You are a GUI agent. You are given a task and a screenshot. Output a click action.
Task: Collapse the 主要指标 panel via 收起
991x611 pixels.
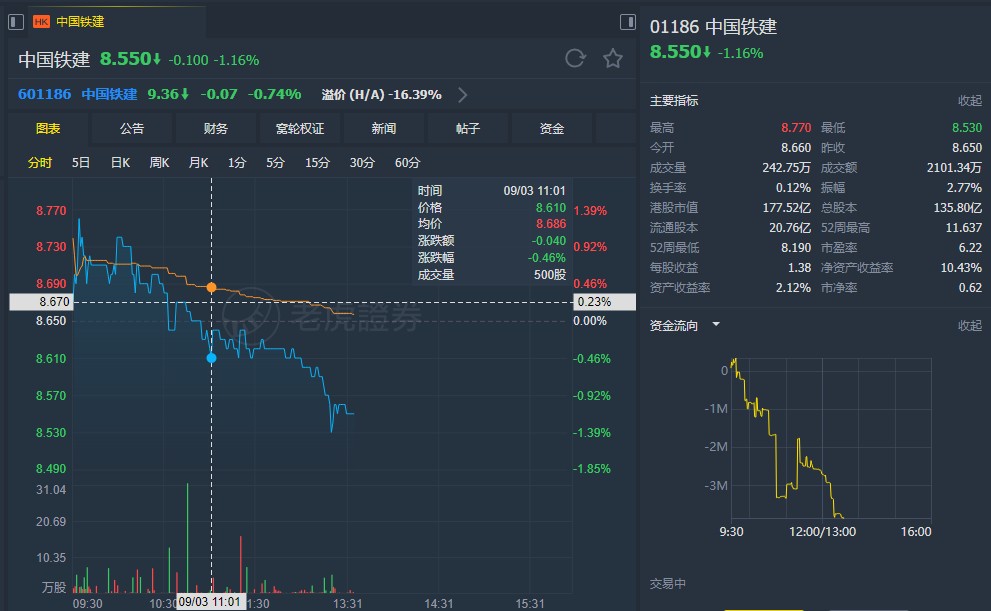pos(970,100)
